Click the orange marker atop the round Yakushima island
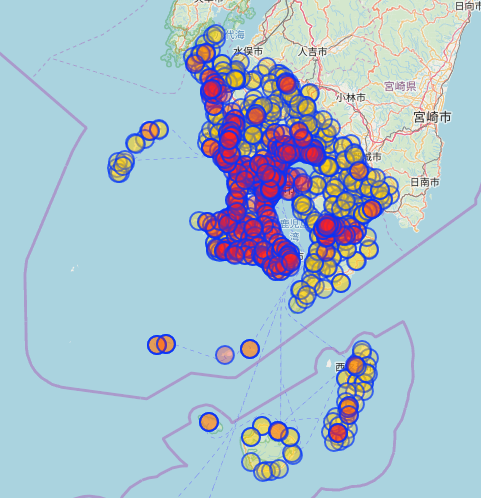The image size is (481, 498). (278, 431)
